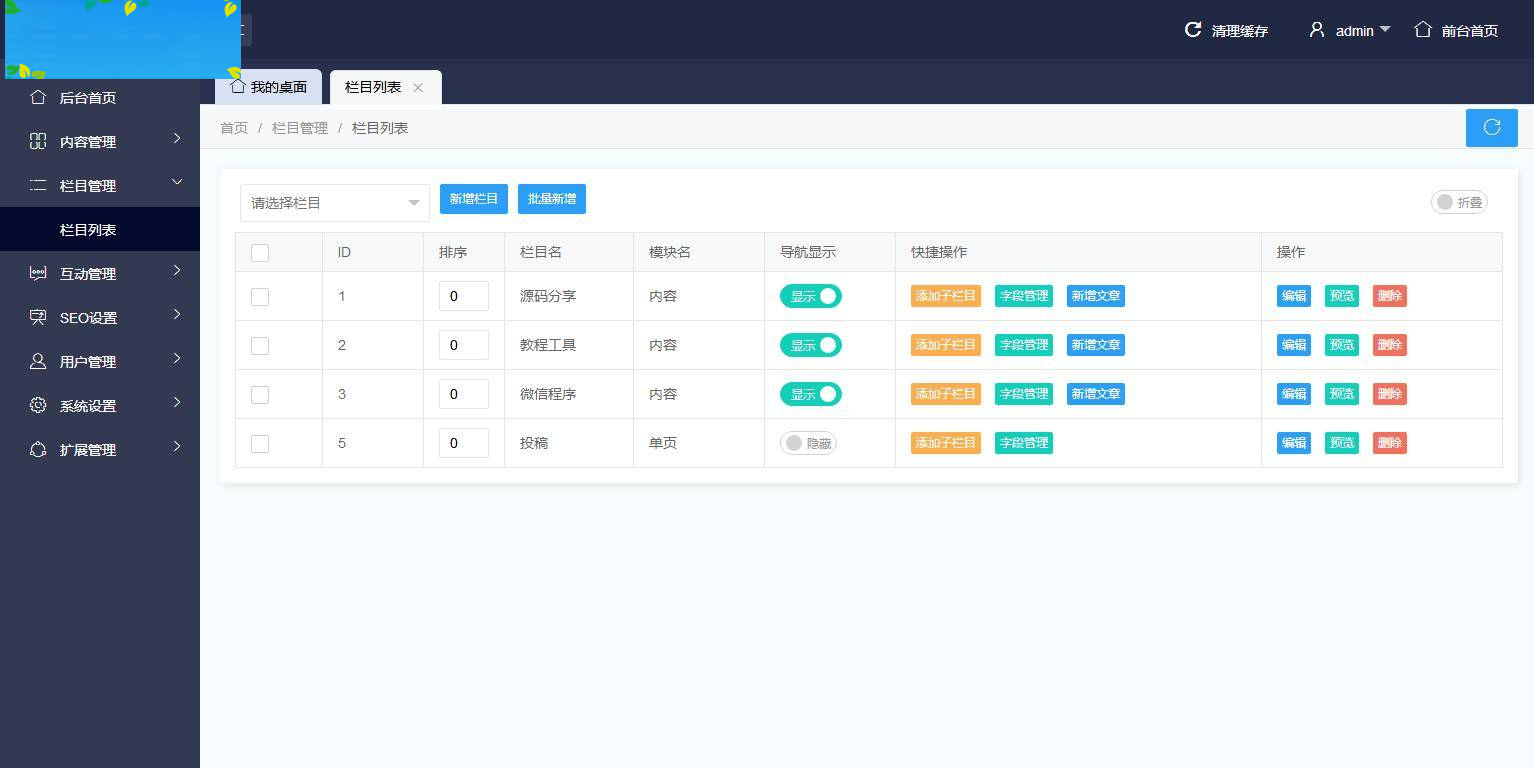1534x768 pixels.
Task: Click the home icon next to 前台首页
Action: (x=1423, y=30)
